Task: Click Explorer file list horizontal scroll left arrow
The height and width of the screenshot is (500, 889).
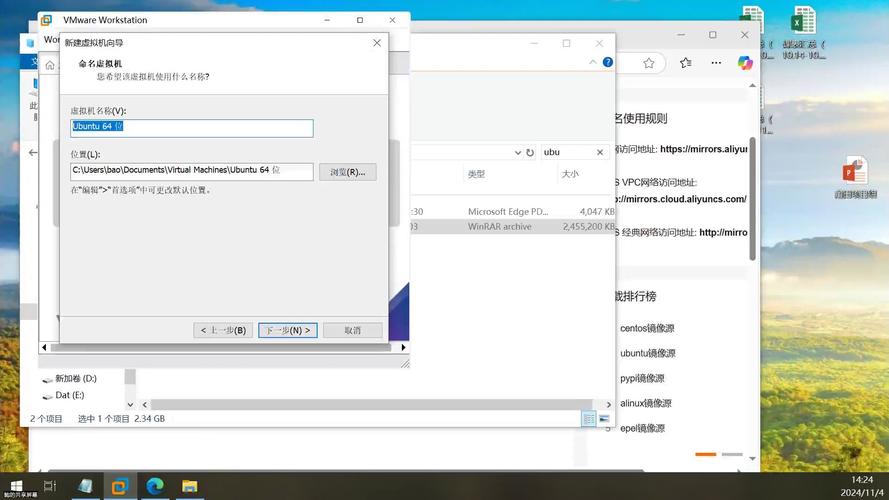Action: click(x=145, y=404)
